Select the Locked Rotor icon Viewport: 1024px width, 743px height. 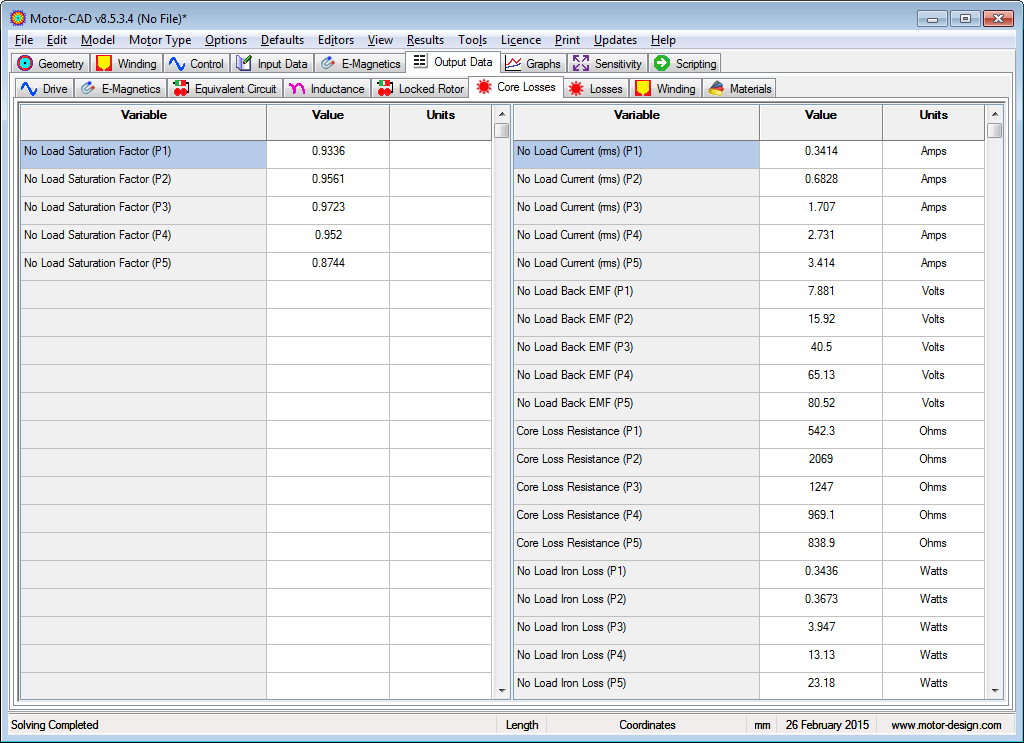pyautogui.click(x=385, y=89)
